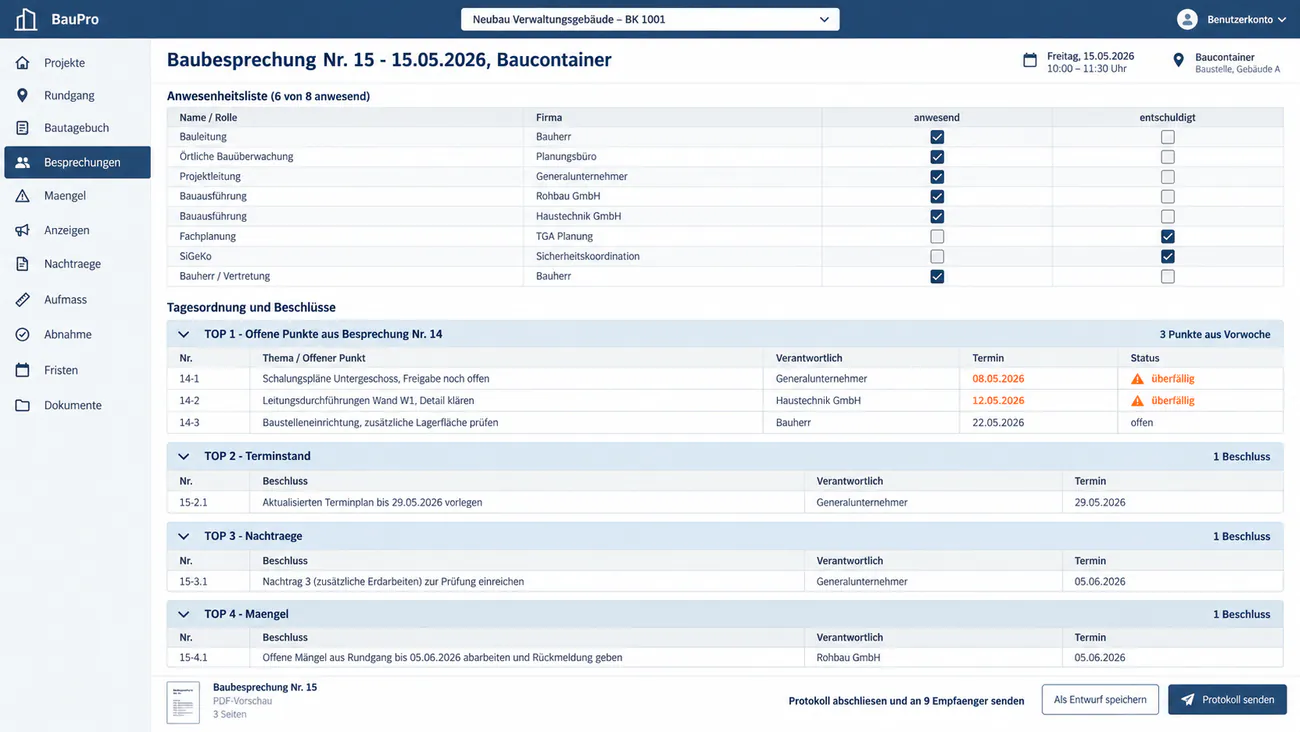This screenshot has height=732, width=1300.
Task: Open the Baubesprechung Nr. 15 PDF thumbnail
Action: tap(183, 702)
